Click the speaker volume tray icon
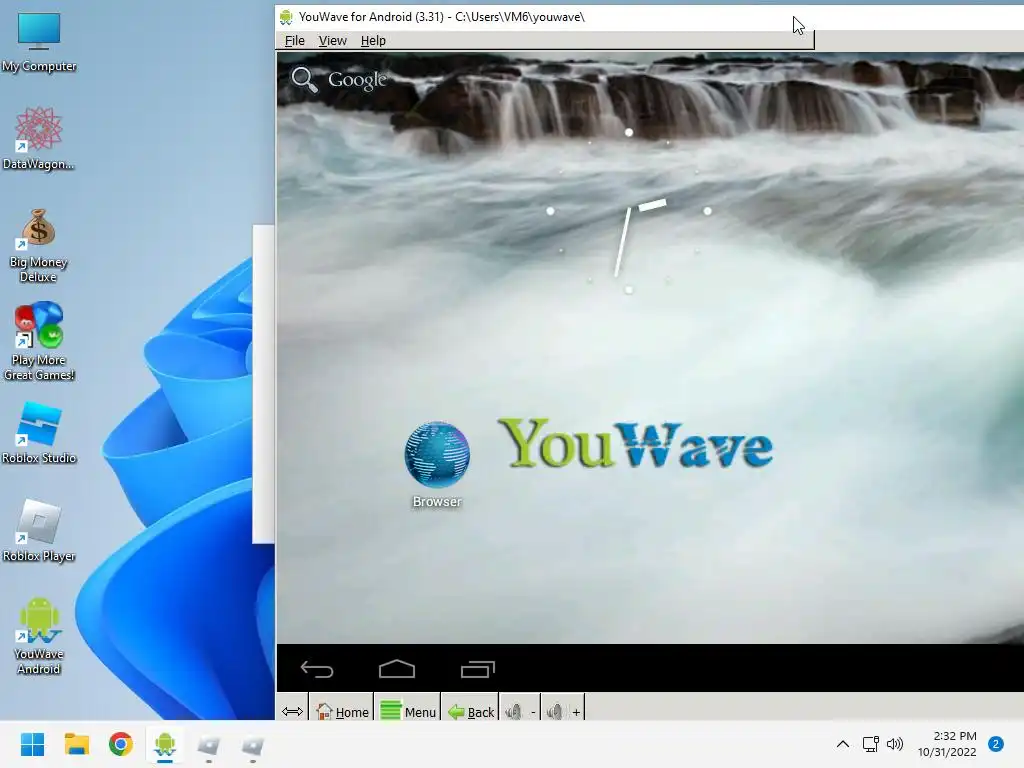 895,744
